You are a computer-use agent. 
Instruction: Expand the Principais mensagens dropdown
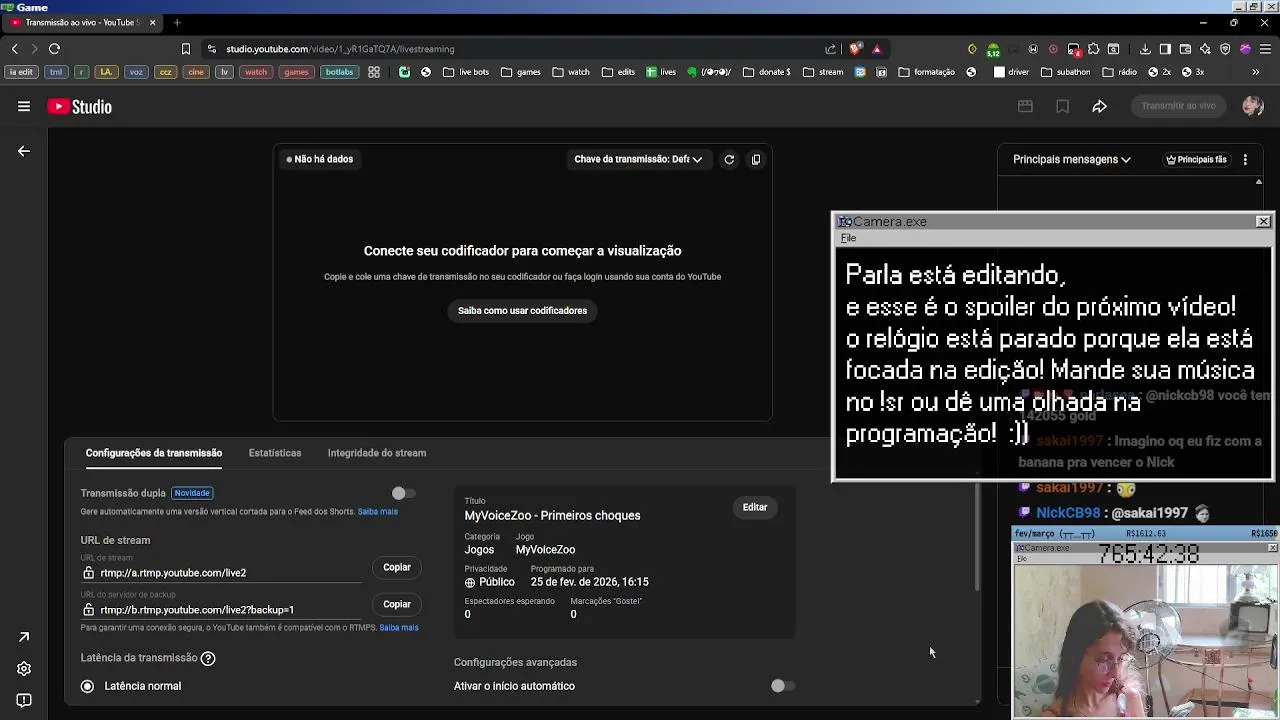[1072, 159]
